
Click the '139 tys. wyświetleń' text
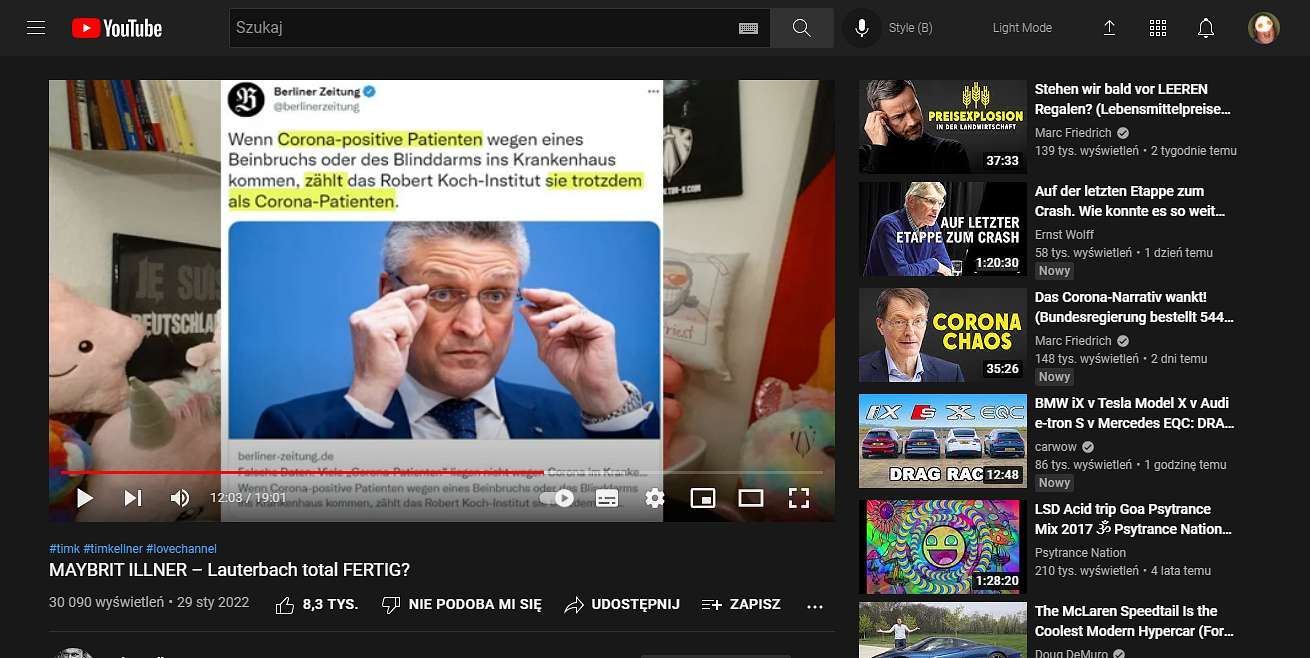click(1087, 151)
